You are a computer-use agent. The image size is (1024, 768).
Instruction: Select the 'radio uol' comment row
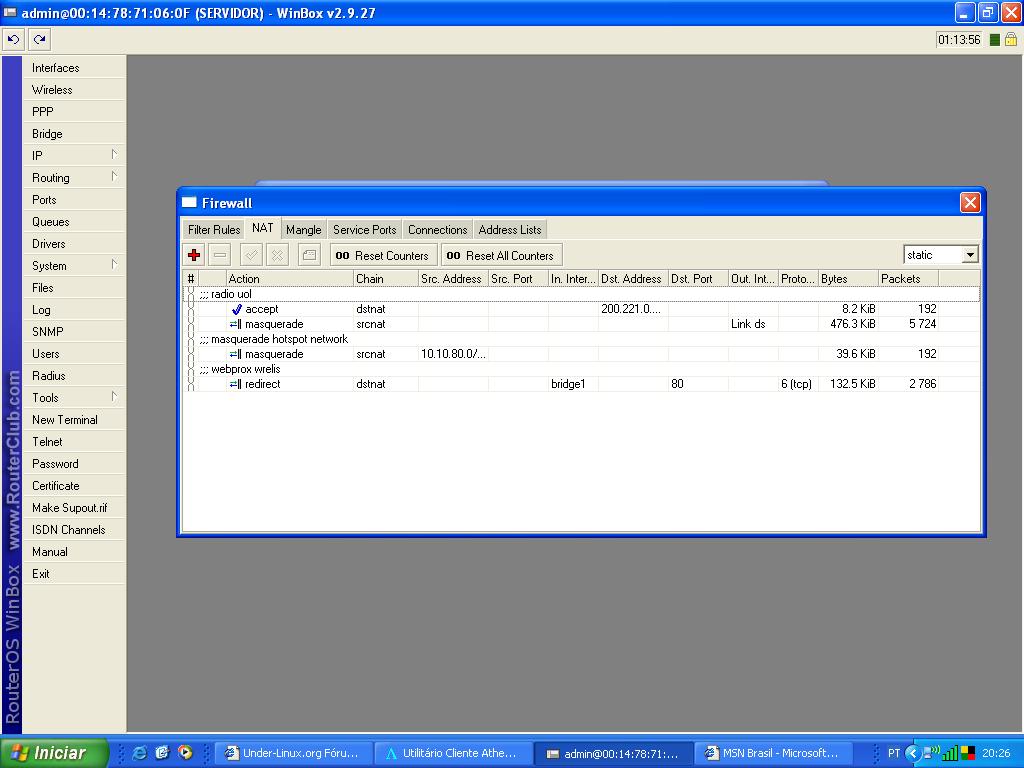pyautogui.click(x=582, y=295)
